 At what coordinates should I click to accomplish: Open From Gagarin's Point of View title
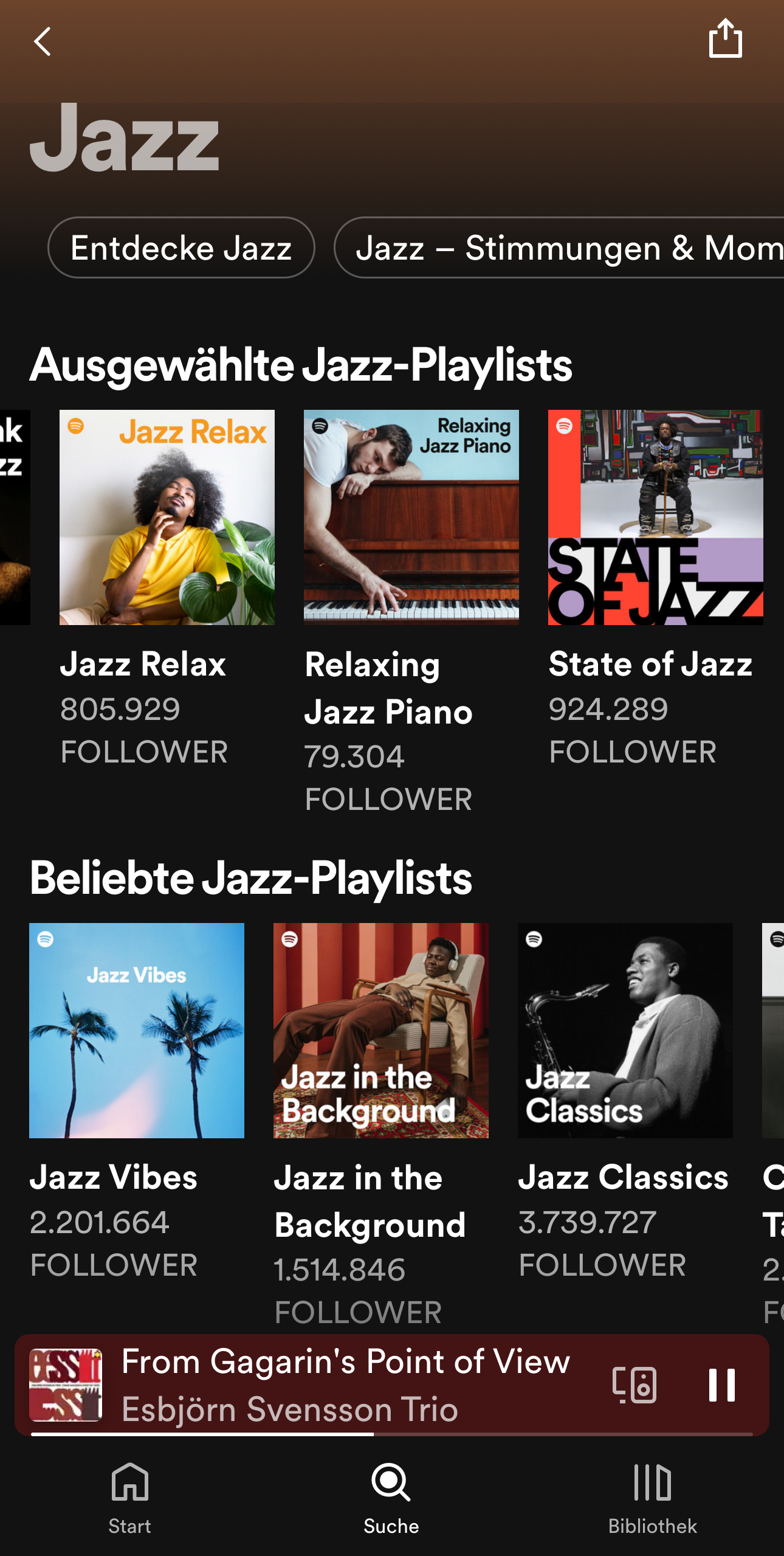(x=346, y=1362)
